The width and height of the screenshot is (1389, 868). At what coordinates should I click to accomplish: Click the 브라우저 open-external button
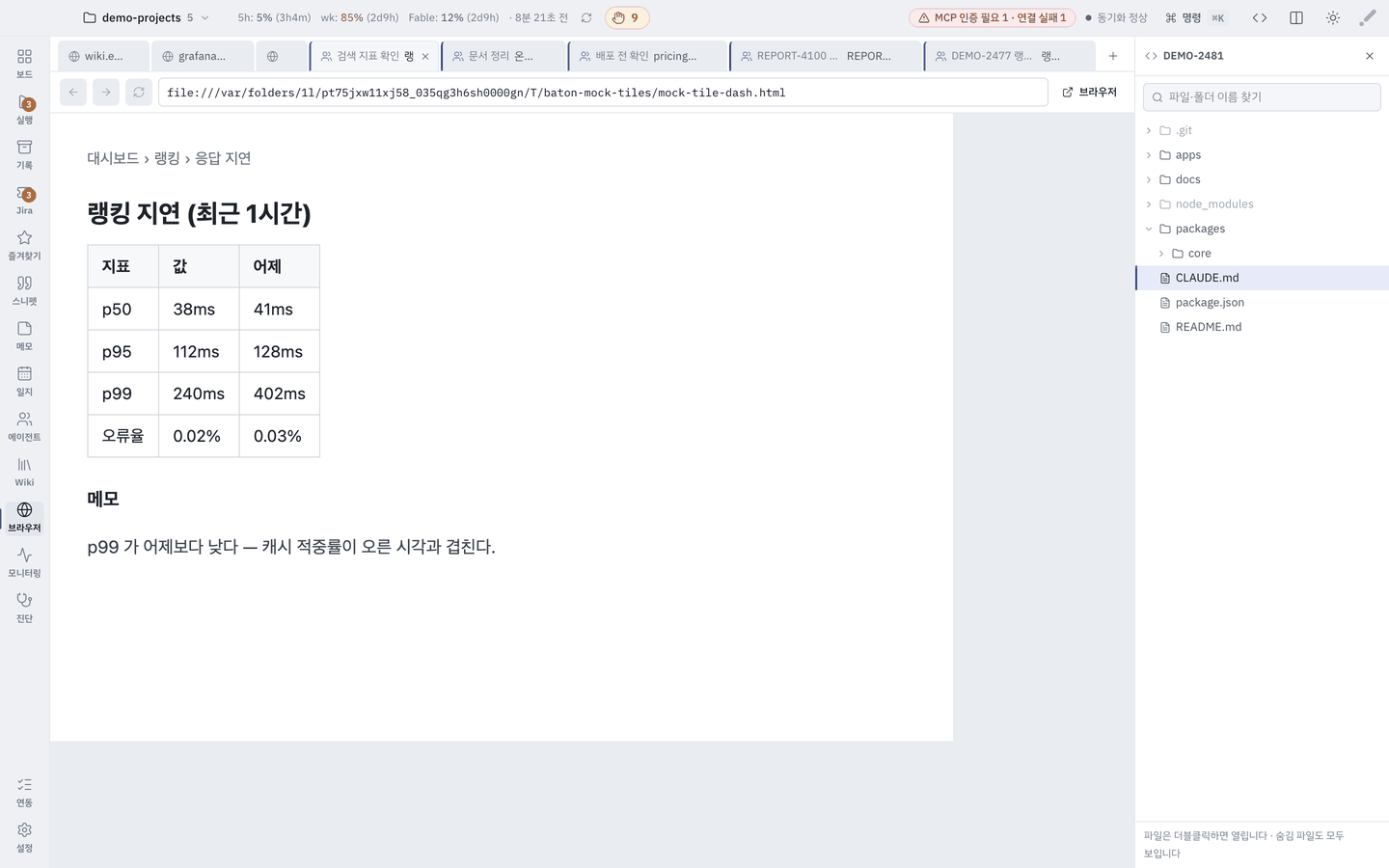click(1089, 92)
